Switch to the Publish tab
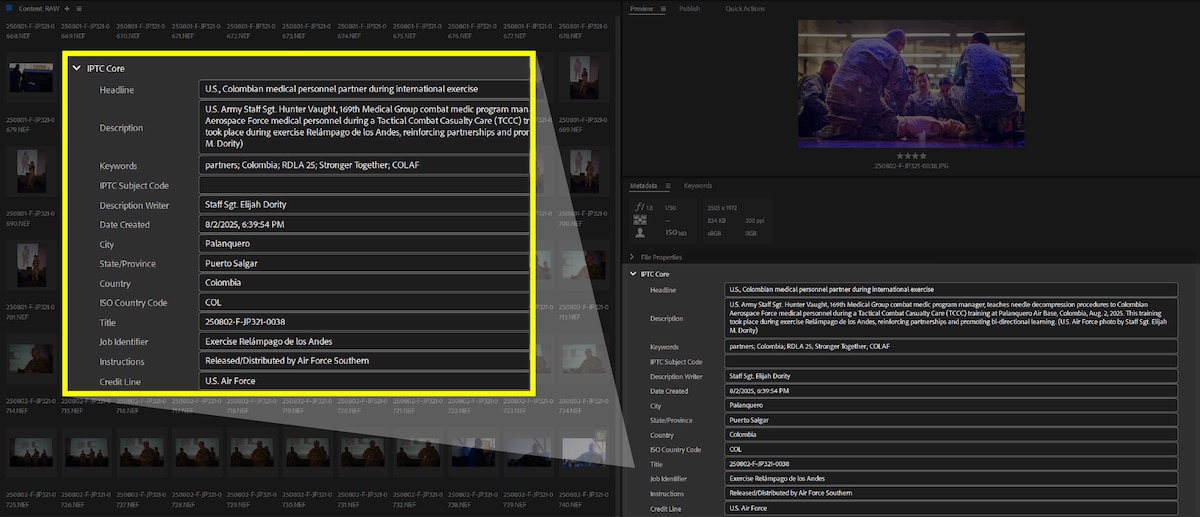1200x517 pixels. pyautogui.click(x=689, y=8)
